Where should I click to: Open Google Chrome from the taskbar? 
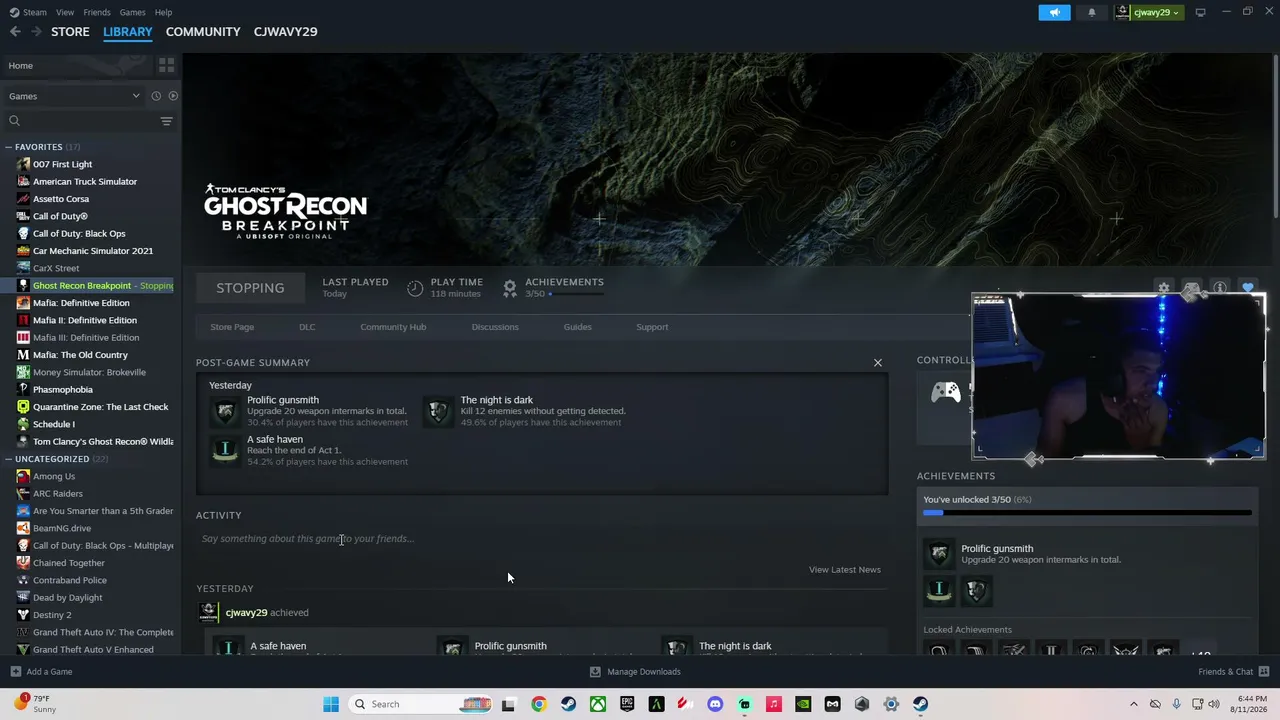539,704
